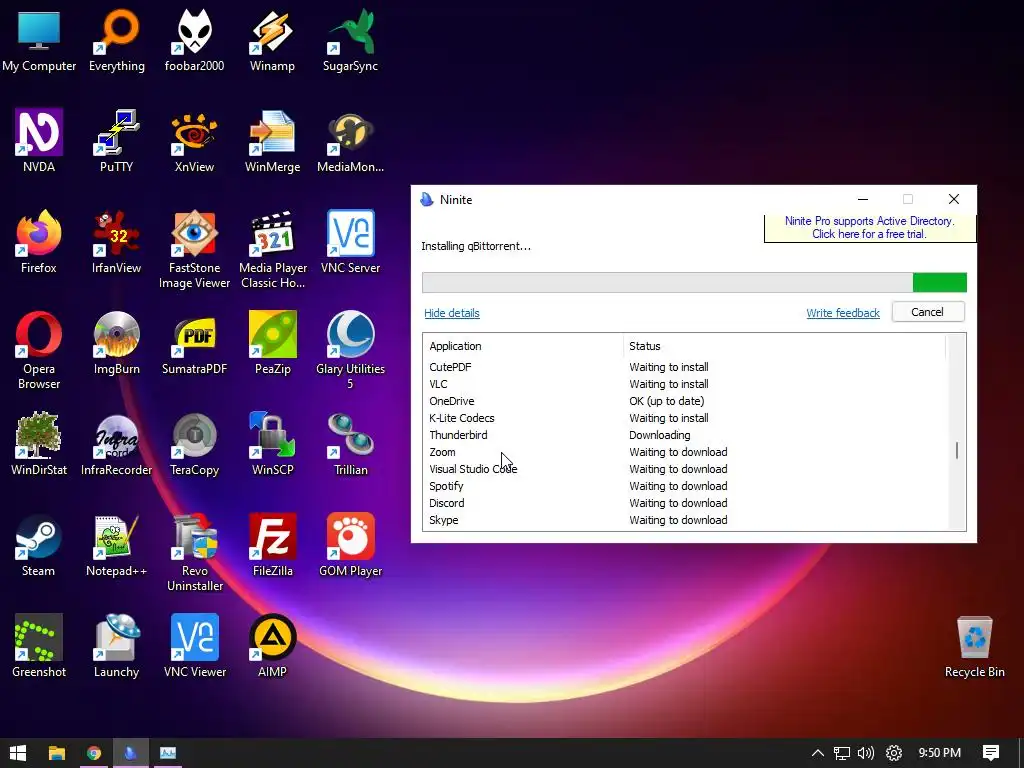Open the Recycle Bin
The image size is (1024, 768).
(974, 647)
